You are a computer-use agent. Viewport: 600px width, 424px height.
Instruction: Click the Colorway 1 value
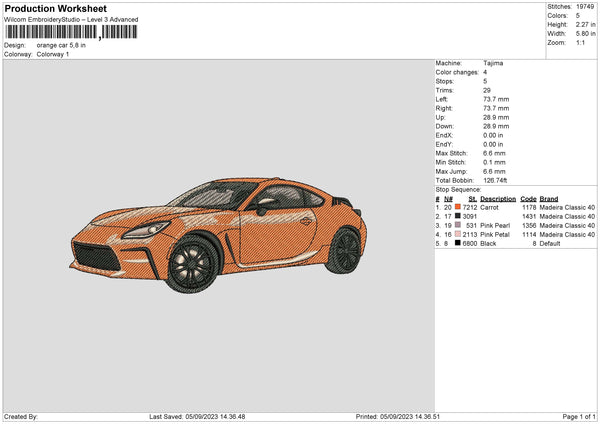pos(53,54)
